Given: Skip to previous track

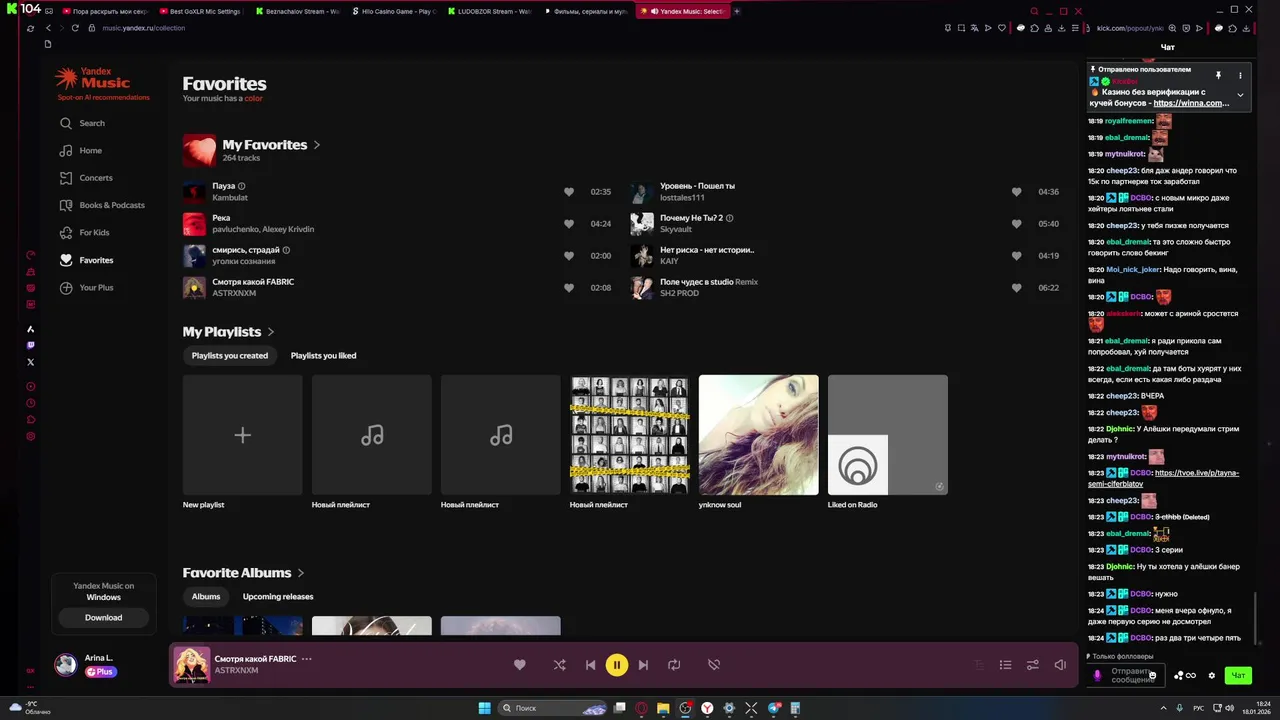Looking at the screenshot, I should [590, 665].
